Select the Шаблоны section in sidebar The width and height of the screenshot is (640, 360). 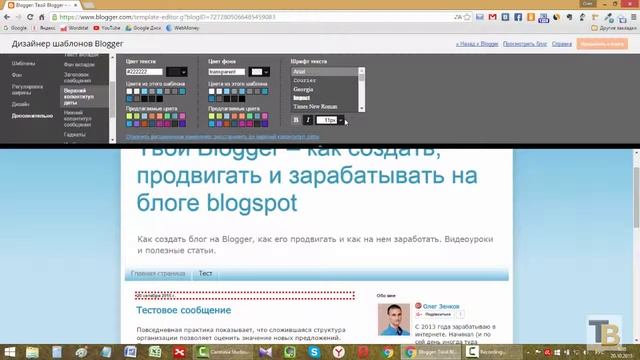coord(23,64)
